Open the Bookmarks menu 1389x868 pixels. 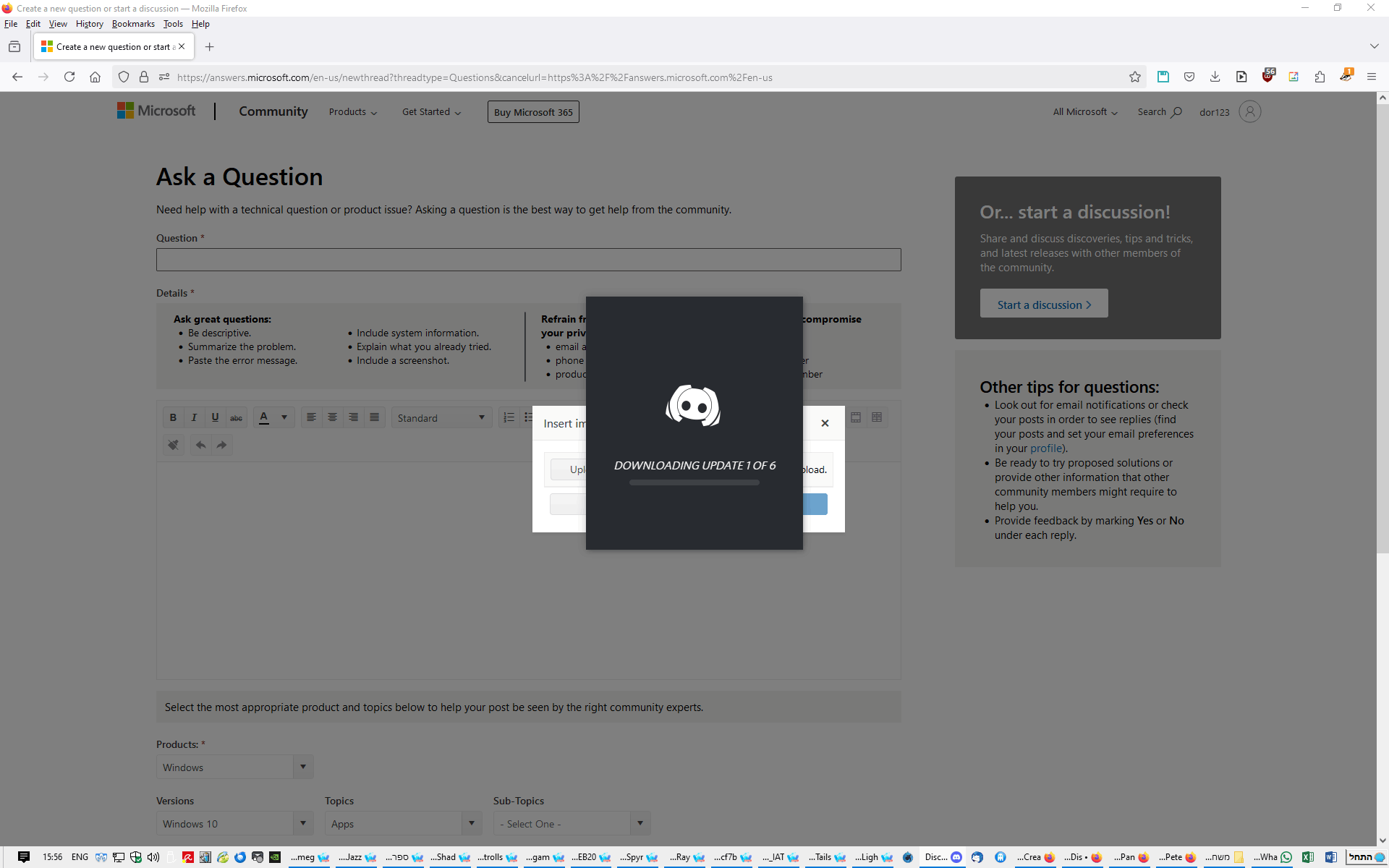point(133,24)
